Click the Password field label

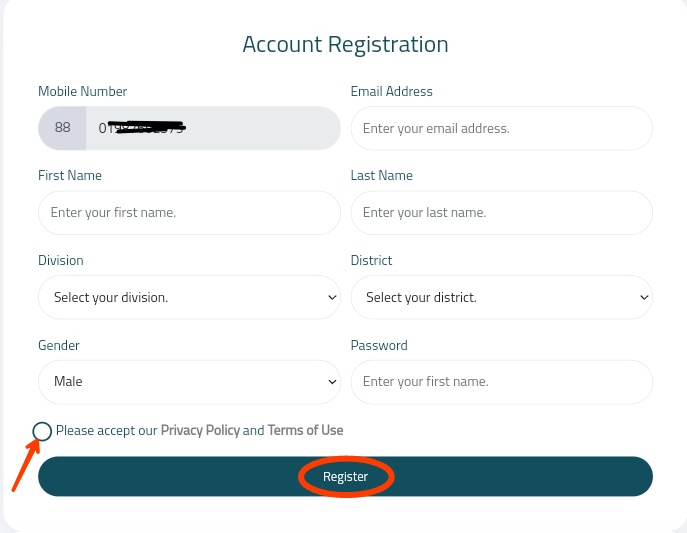379,346
